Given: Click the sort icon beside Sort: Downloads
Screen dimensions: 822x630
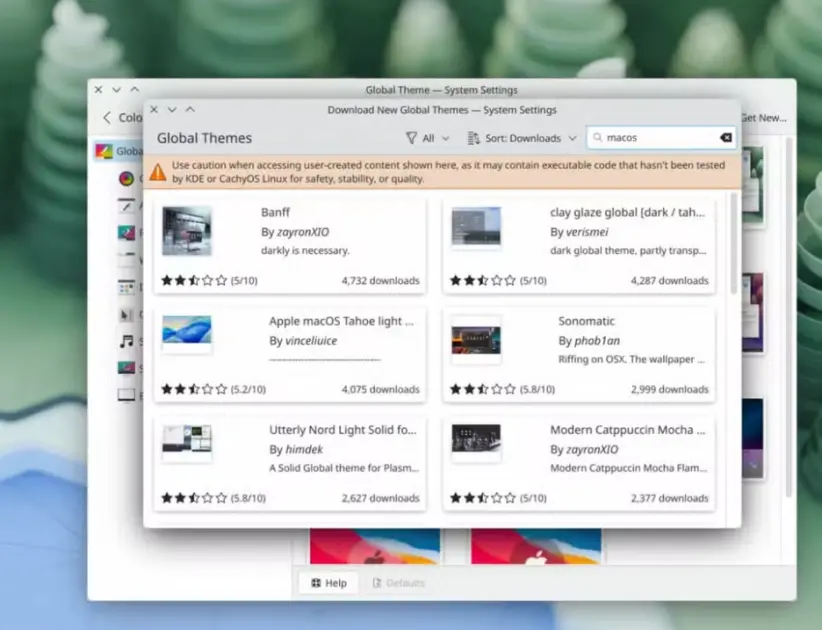Looking at the screenshot, I should click(x=473, y=138).
